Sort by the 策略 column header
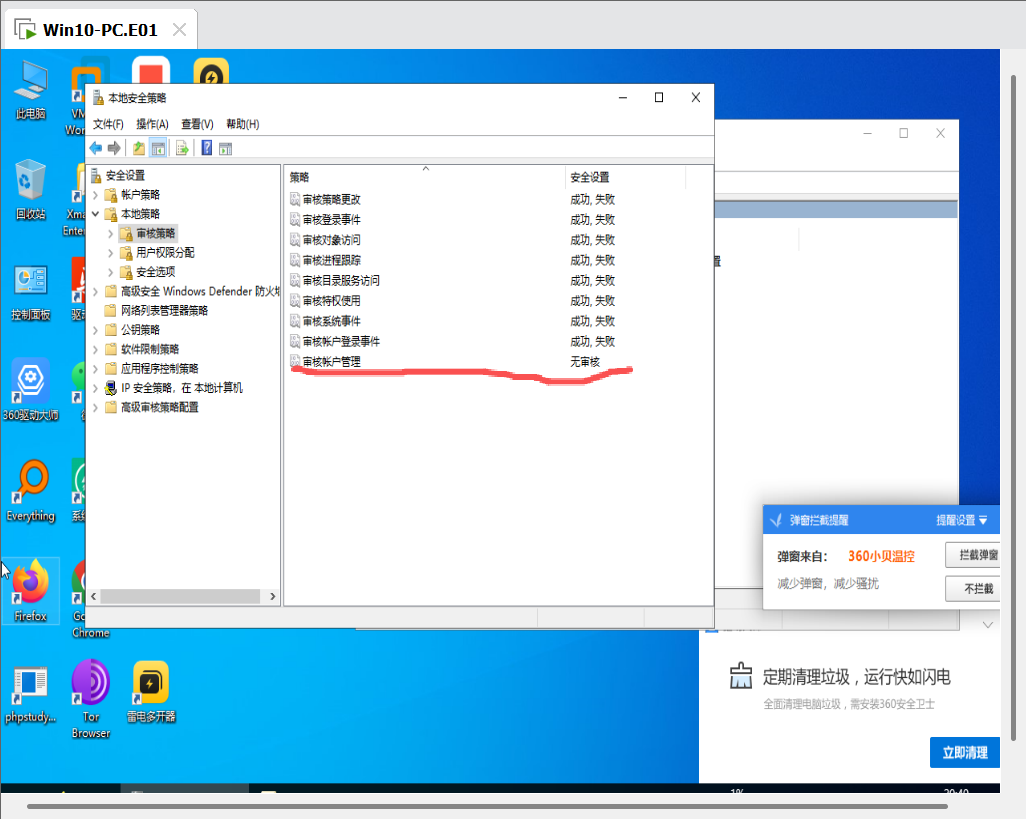The image size is (1026, 819). click(425, 177)
